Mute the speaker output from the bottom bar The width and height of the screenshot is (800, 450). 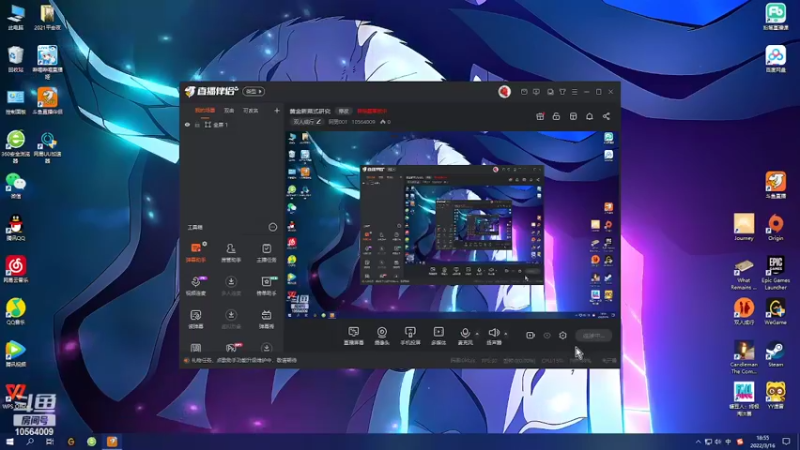coord(493,336)
